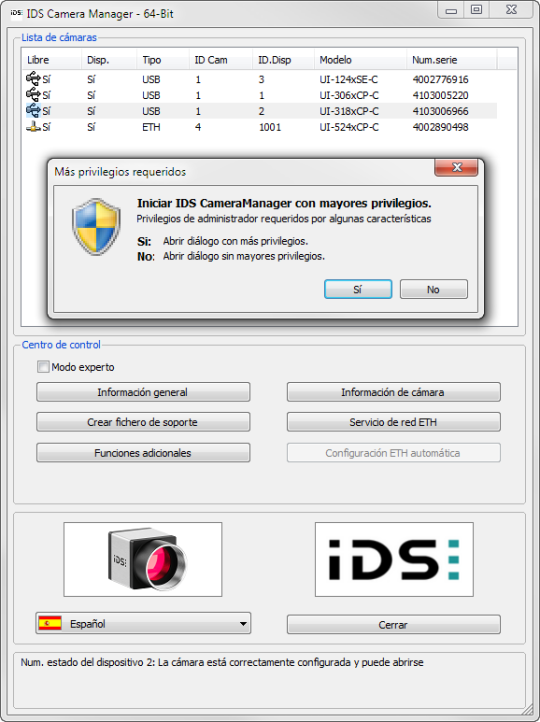This screenshot has width=540, height=722.
Task: Sort the list by the Tipo column header
Action: [163, 60]
